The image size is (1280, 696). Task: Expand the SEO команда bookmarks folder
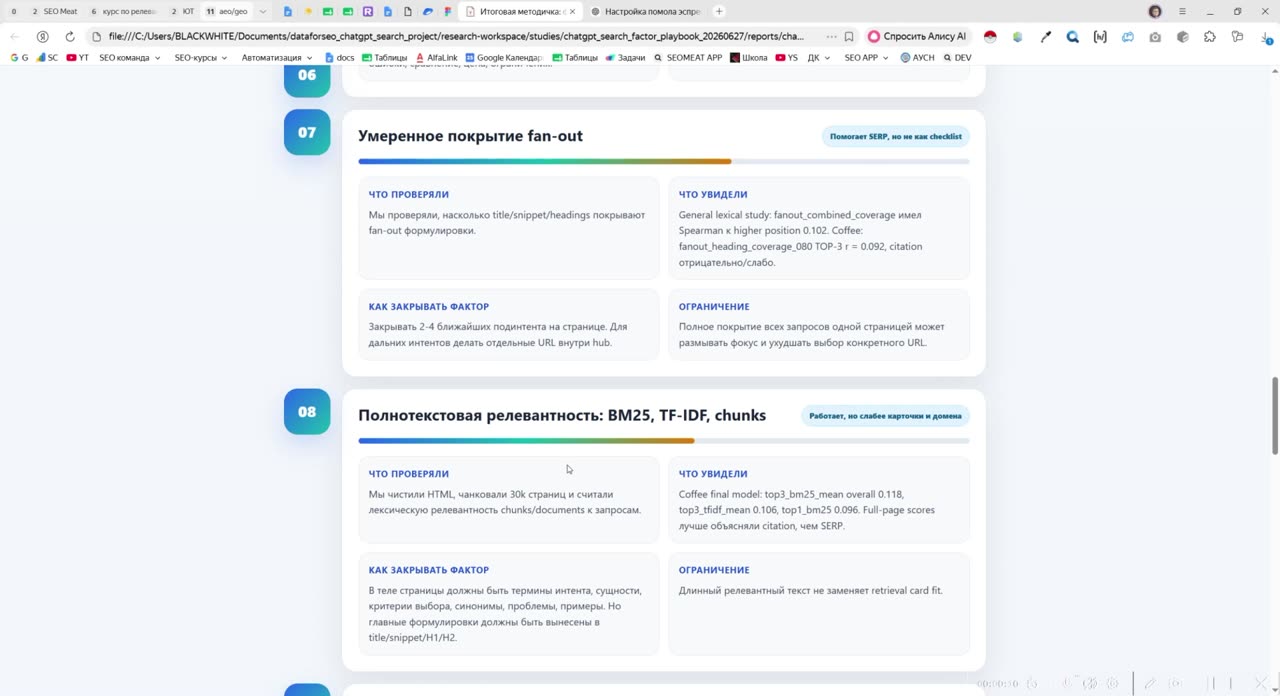coord(130,58)
